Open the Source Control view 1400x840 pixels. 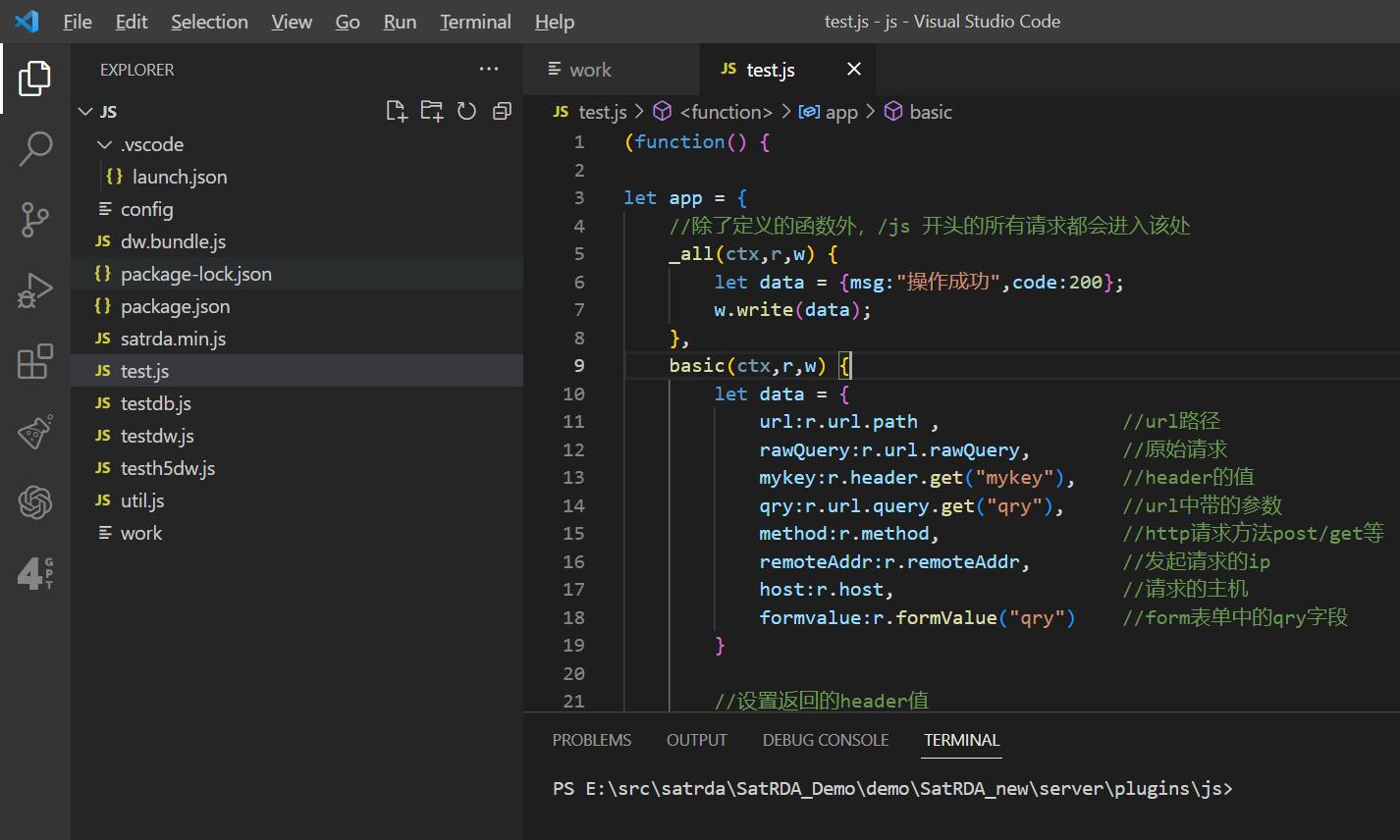point(35,220)
